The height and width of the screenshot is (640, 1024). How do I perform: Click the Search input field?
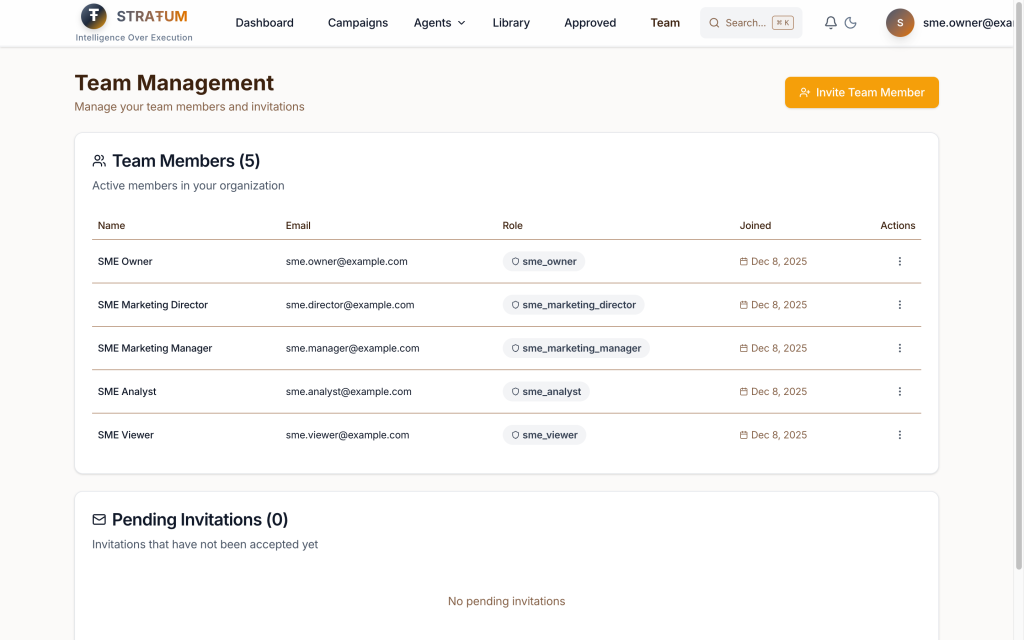pos(750,23)
